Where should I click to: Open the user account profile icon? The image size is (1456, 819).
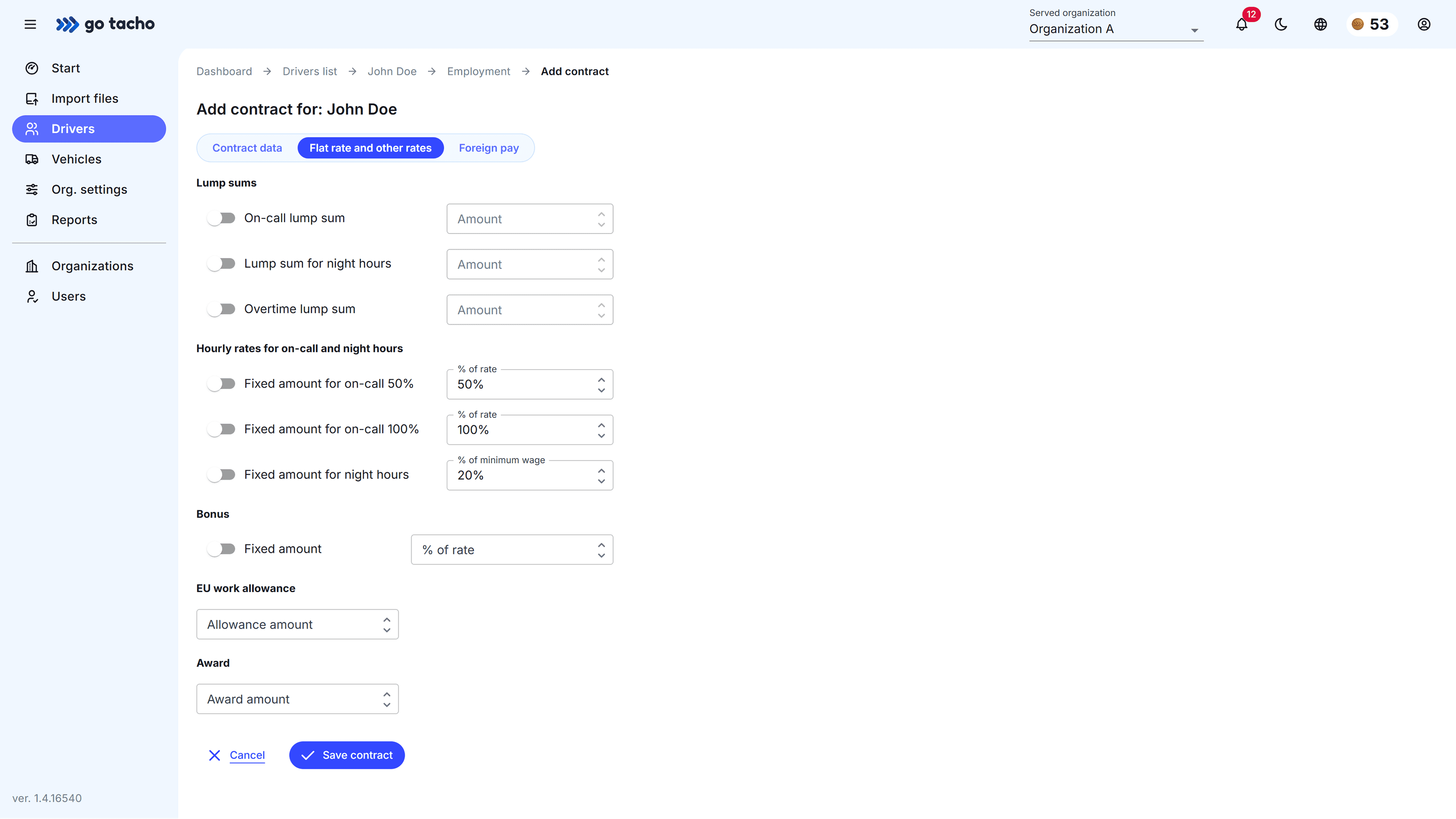(x=1424, y=24)
